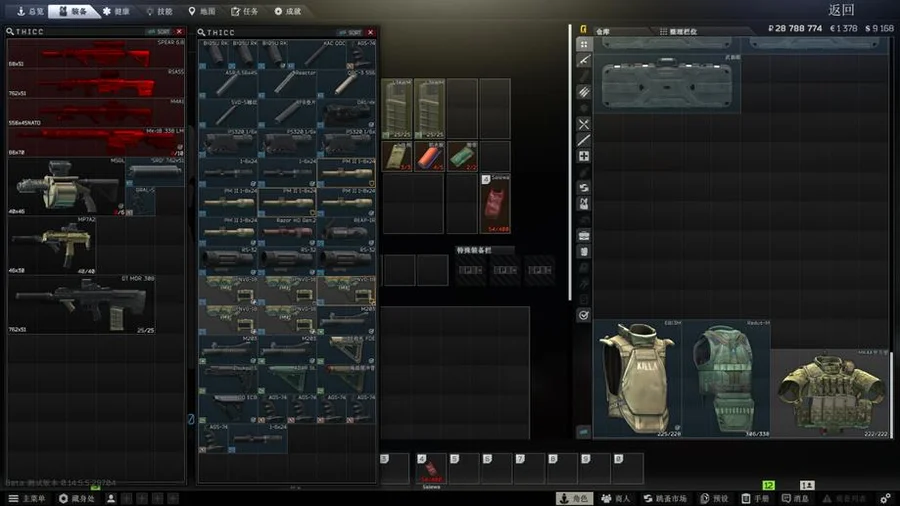The height and width of the screenshot is (506, 900).
Task: Open the 跳蚤市场 flea market
Action: [665, 499]
